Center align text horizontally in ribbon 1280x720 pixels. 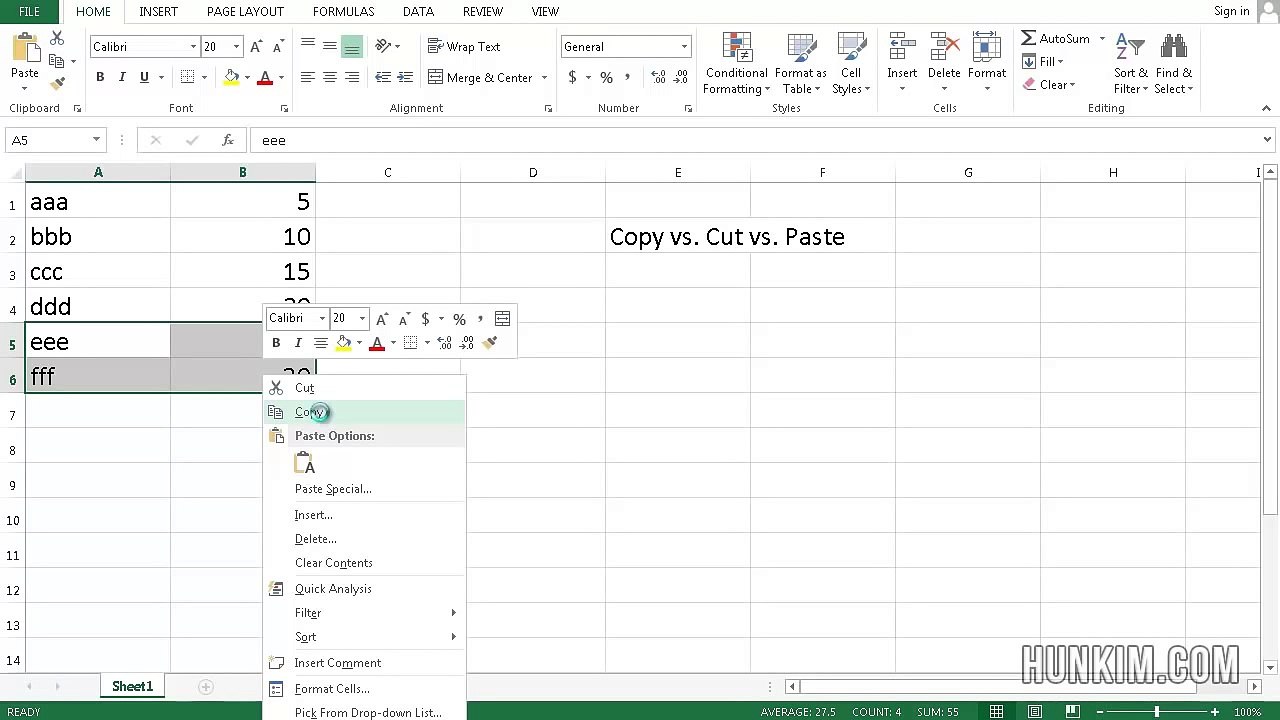point(329,77)
